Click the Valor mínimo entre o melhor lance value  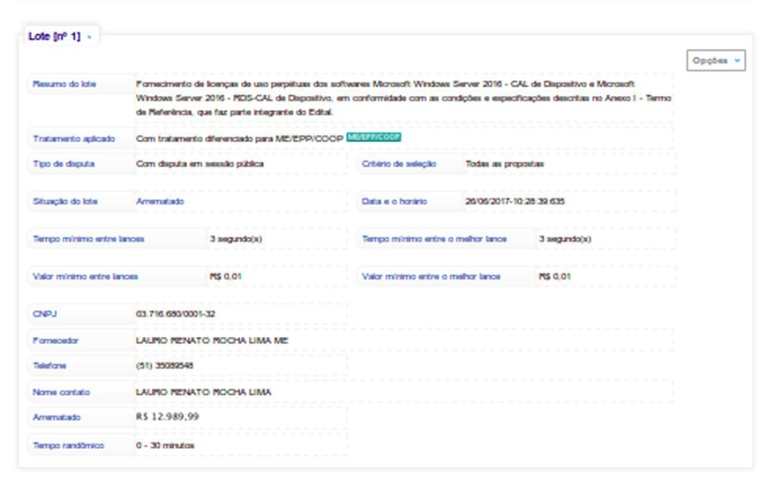tap(554, 275)
